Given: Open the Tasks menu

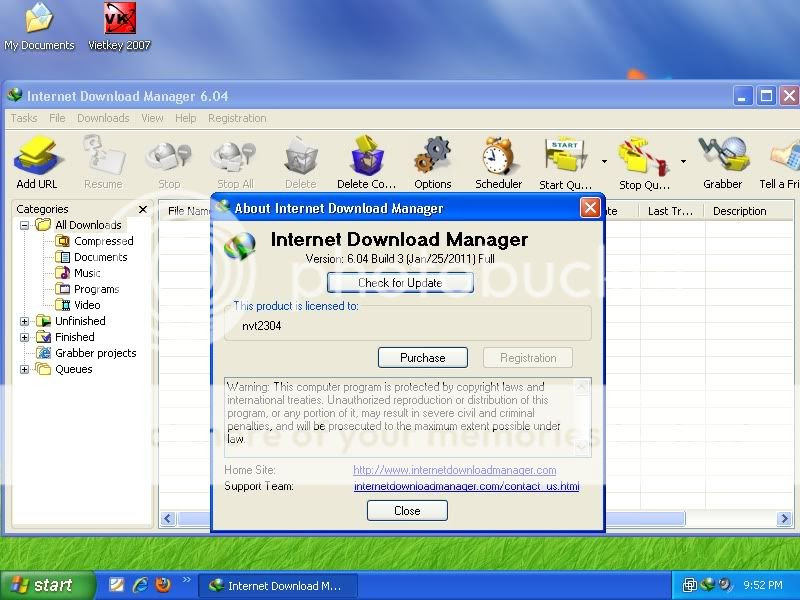Looking at the screenshot, I should [x=24, y=118].
